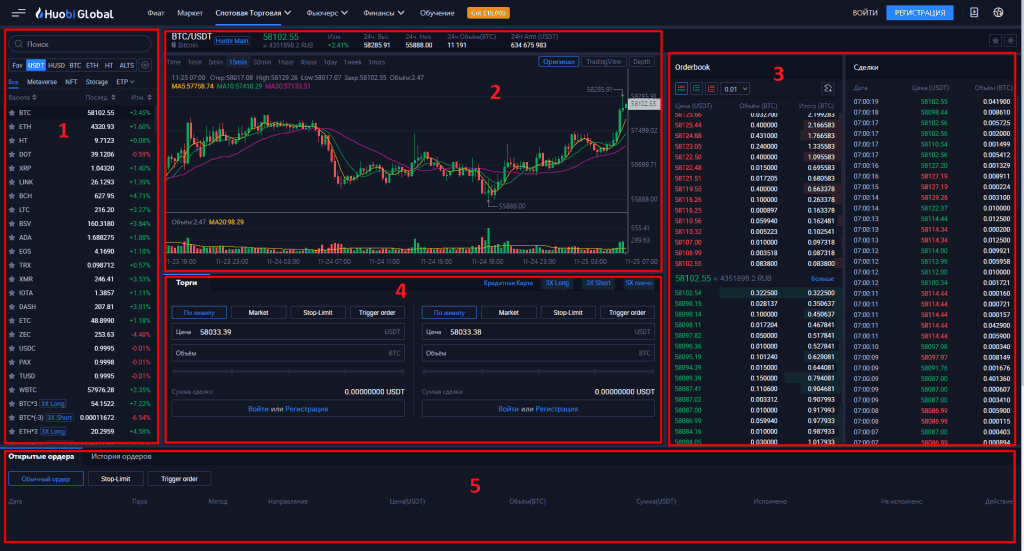Screen dimensions: 1024x551
Task: Switch to the Fav market tab
Action: (17, 65)
